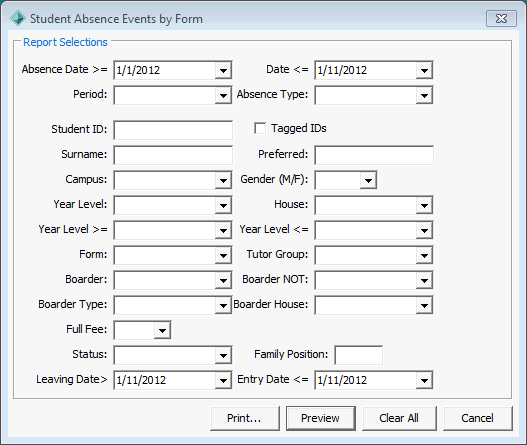Enable the Tagged IDs checkbox
This screenshot has width=527, height=445.
coord(260,128)
